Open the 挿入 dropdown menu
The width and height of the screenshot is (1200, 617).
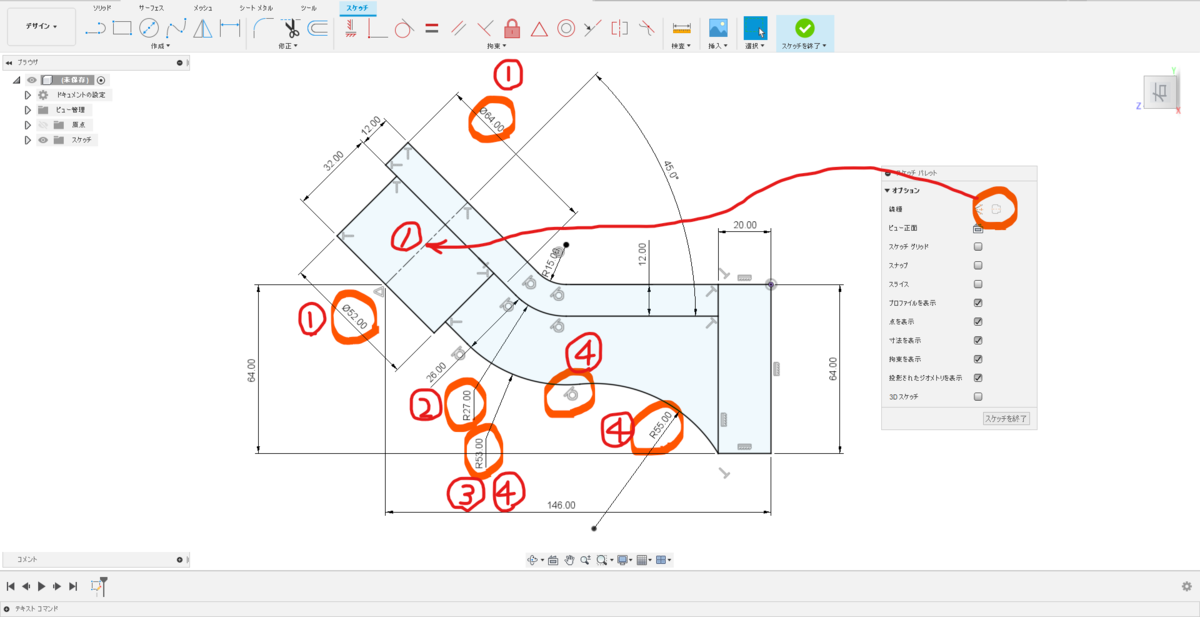[x=718, y=46]
